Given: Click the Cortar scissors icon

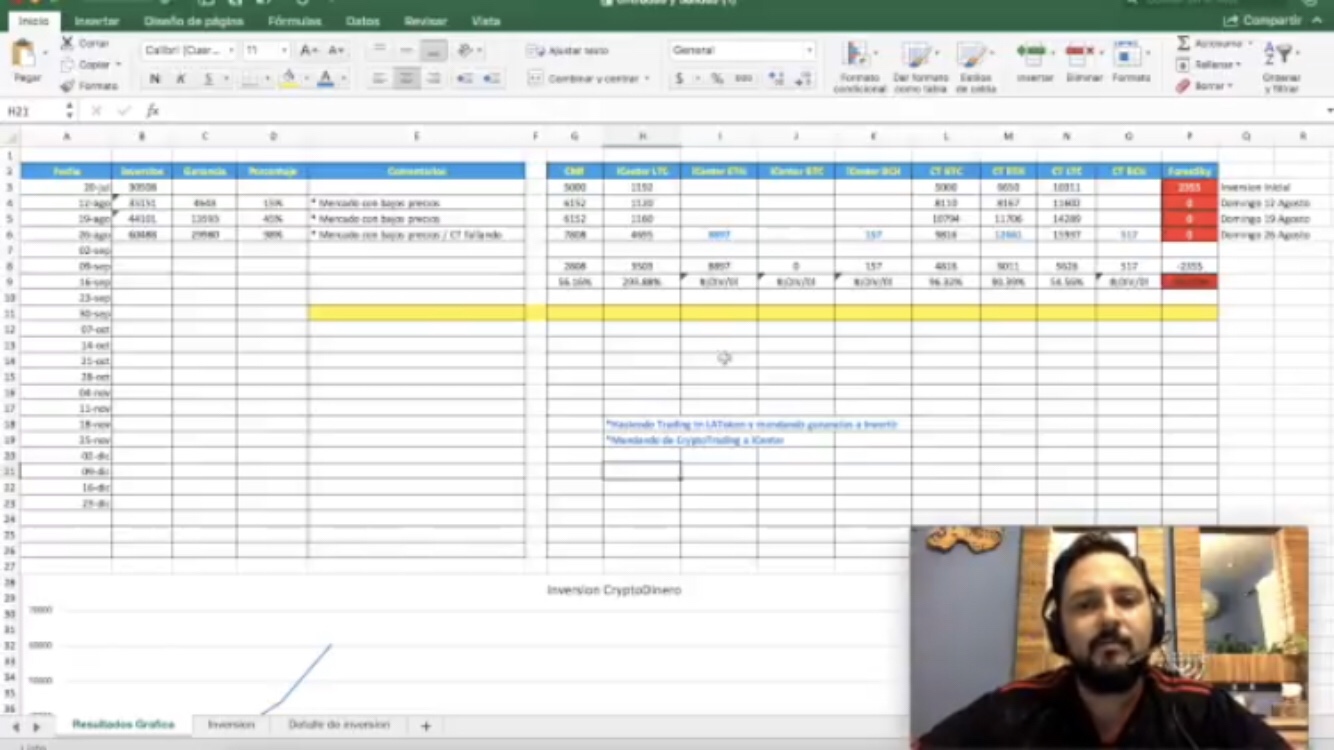Looking at the screenshot, I should [67, 43].
